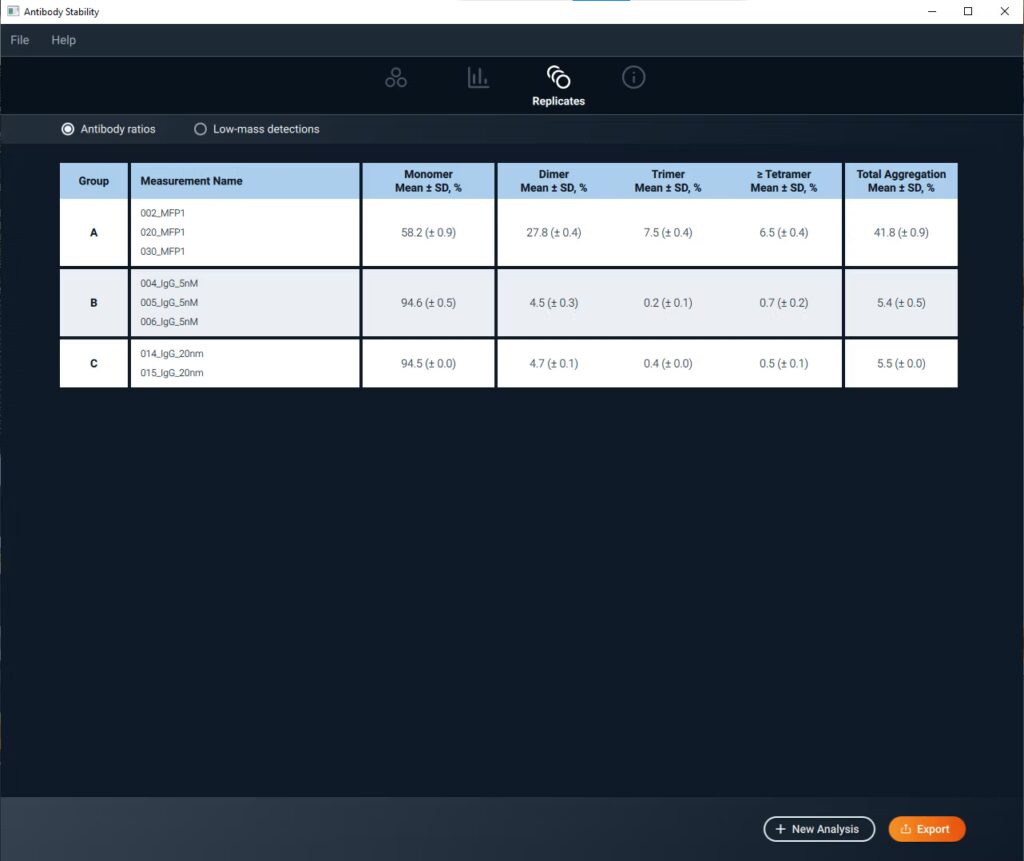Open the samples view with three-circles icon
Screen dimensions: 1024x861
[x=396, y=78]
